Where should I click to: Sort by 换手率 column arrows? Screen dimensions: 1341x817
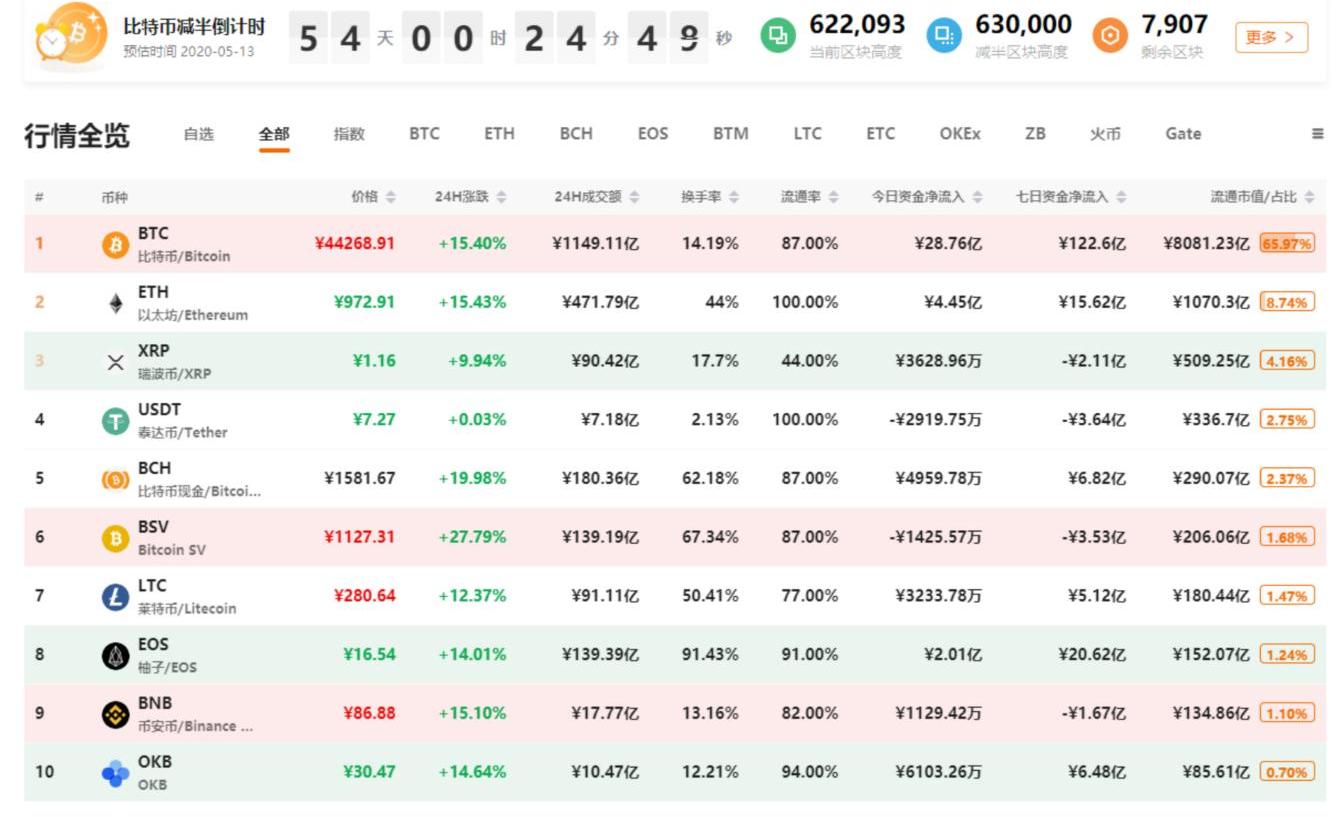(734, 197)
